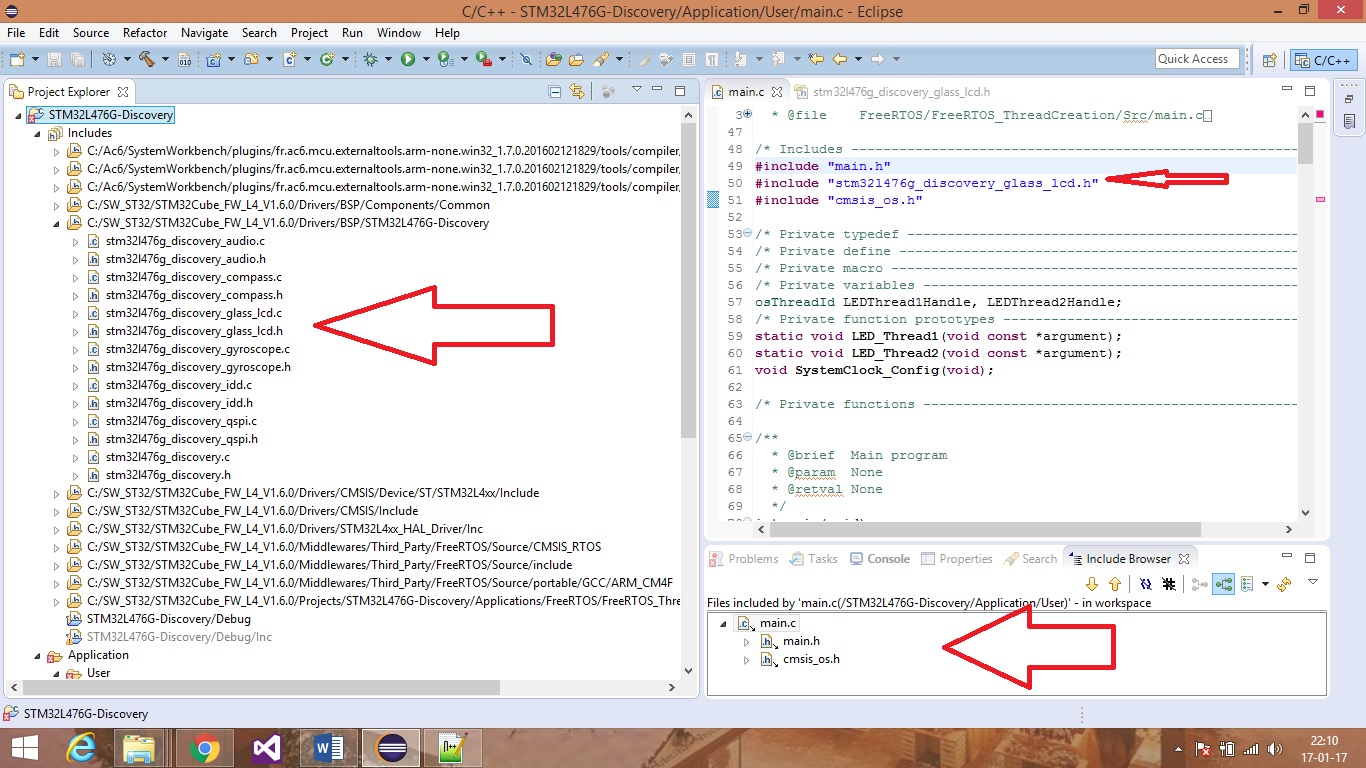
Task: Open Google Chrome from the taskbar
Action: click(x=204, y=748)
